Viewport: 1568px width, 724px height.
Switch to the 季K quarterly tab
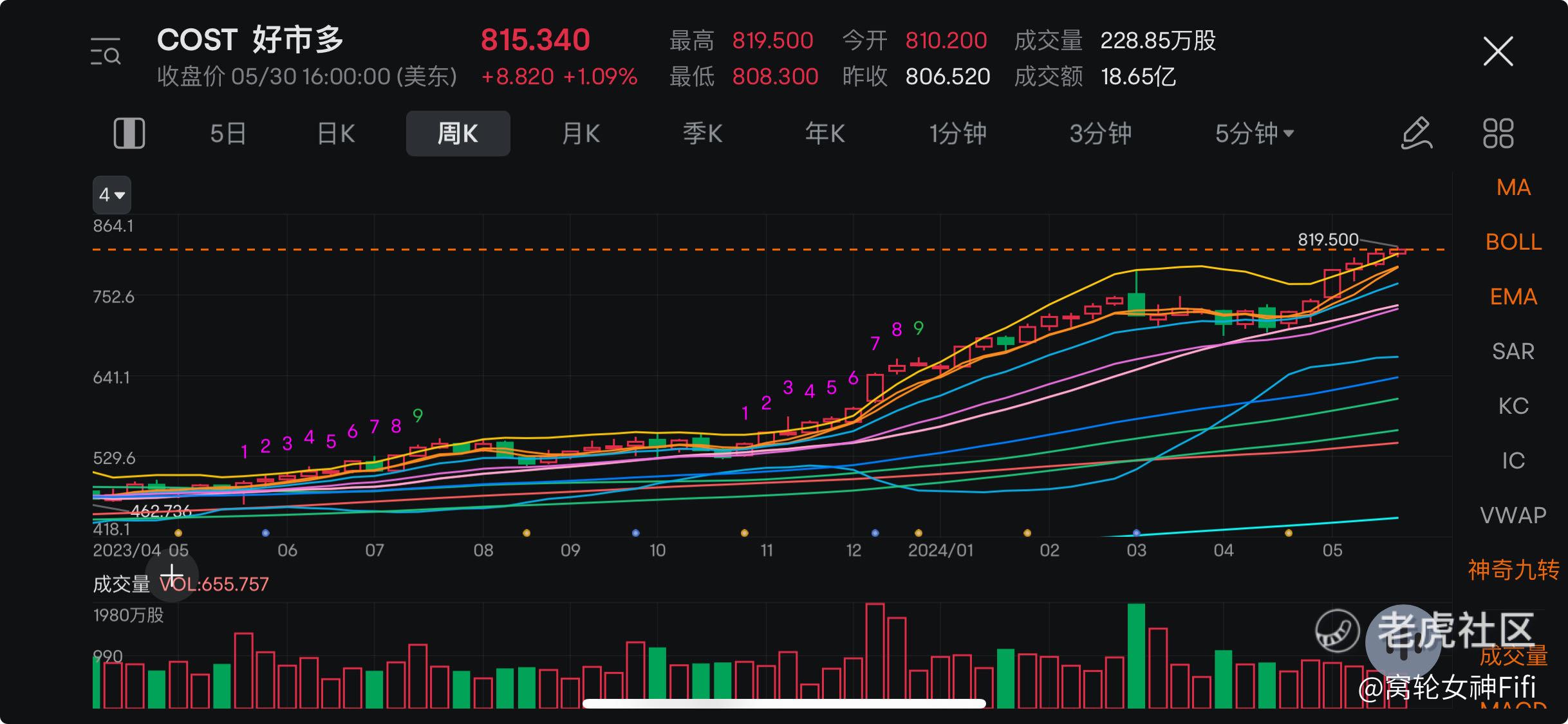pyautogui.click(x=702, y=134)
